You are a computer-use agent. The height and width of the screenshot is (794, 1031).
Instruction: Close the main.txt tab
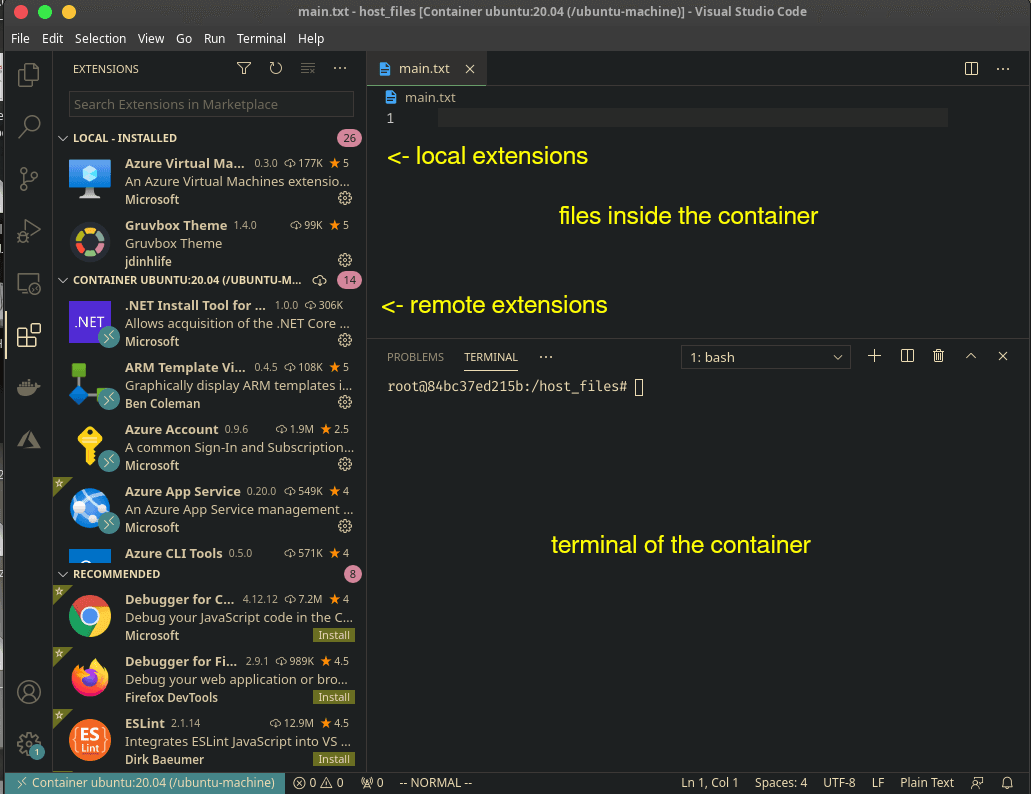470,69
